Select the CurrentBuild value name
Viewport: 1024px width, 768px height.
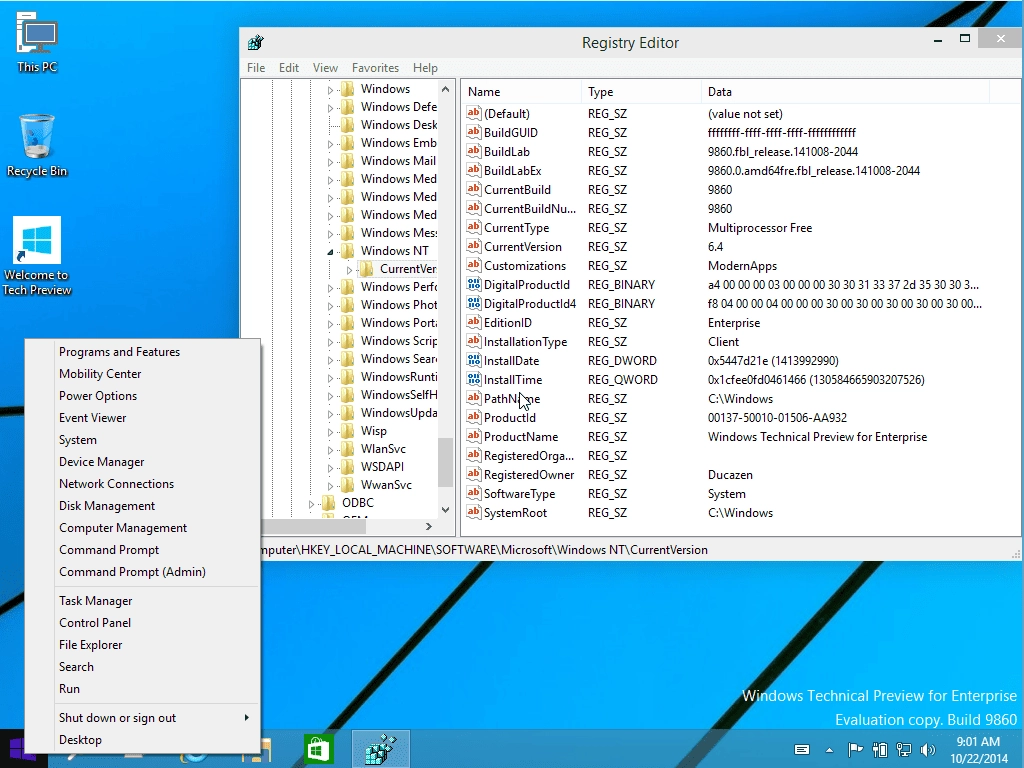517,190
